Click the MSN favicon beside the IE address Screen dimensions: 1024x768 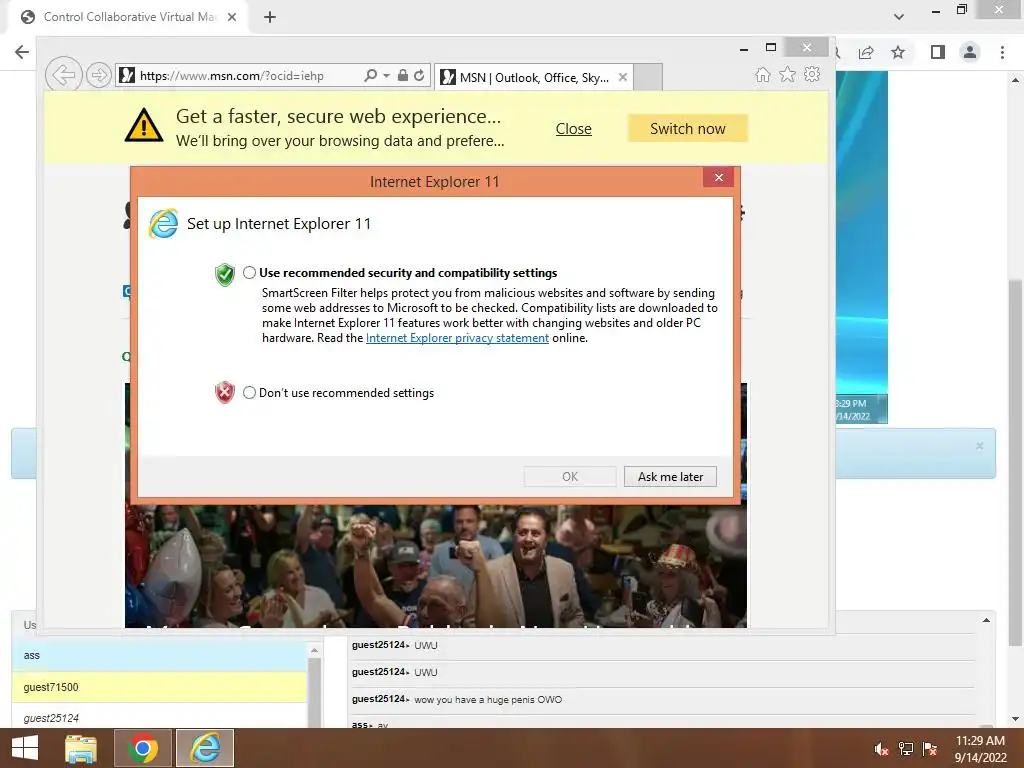pos(127,76)
